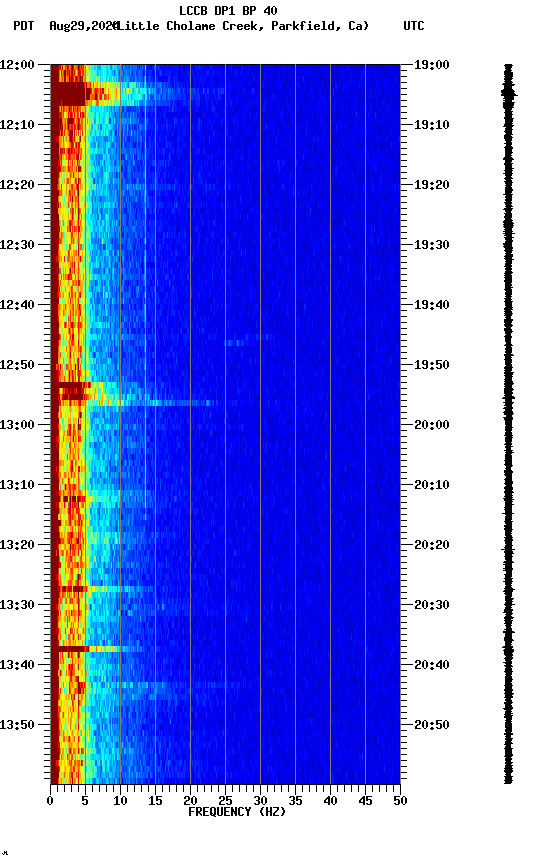The width and height of the screenshot is (552, 864).
Task: Click the '45' frequency axis tick label
Action: point(365,801)
